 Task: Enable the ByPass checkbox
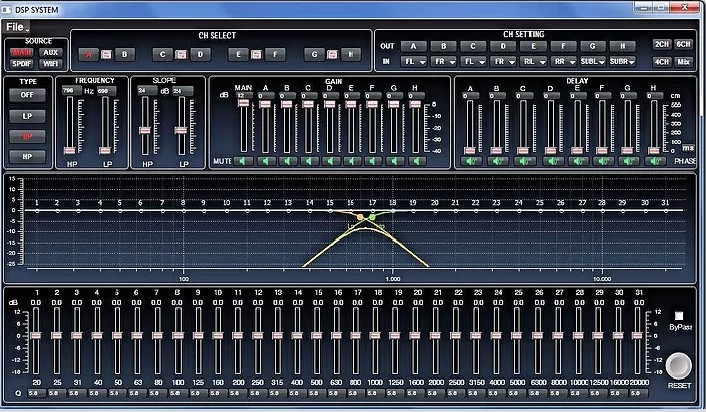(679, 314)
